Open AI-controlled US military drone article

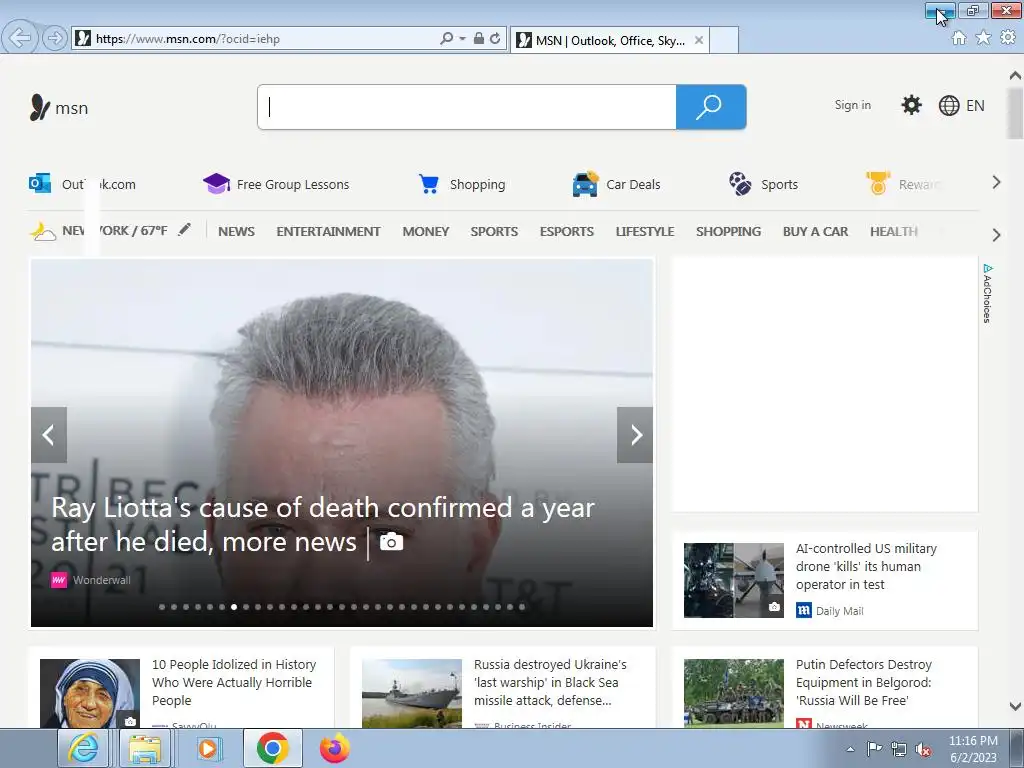pos(866,566)
